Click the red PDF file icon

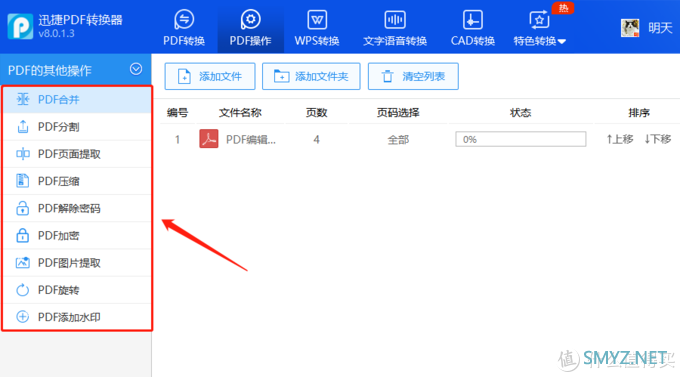pos(209,139)
